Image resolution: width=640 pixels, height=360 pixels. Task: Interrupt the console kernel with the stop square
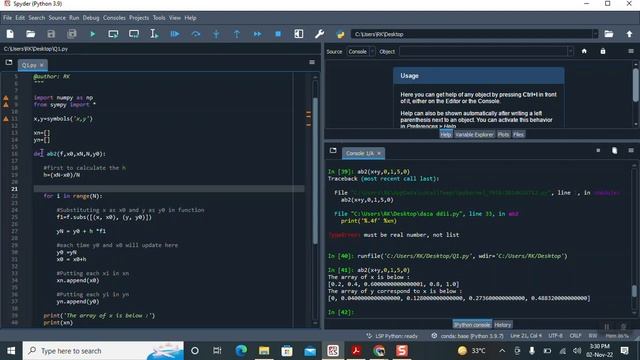(598, 151)
